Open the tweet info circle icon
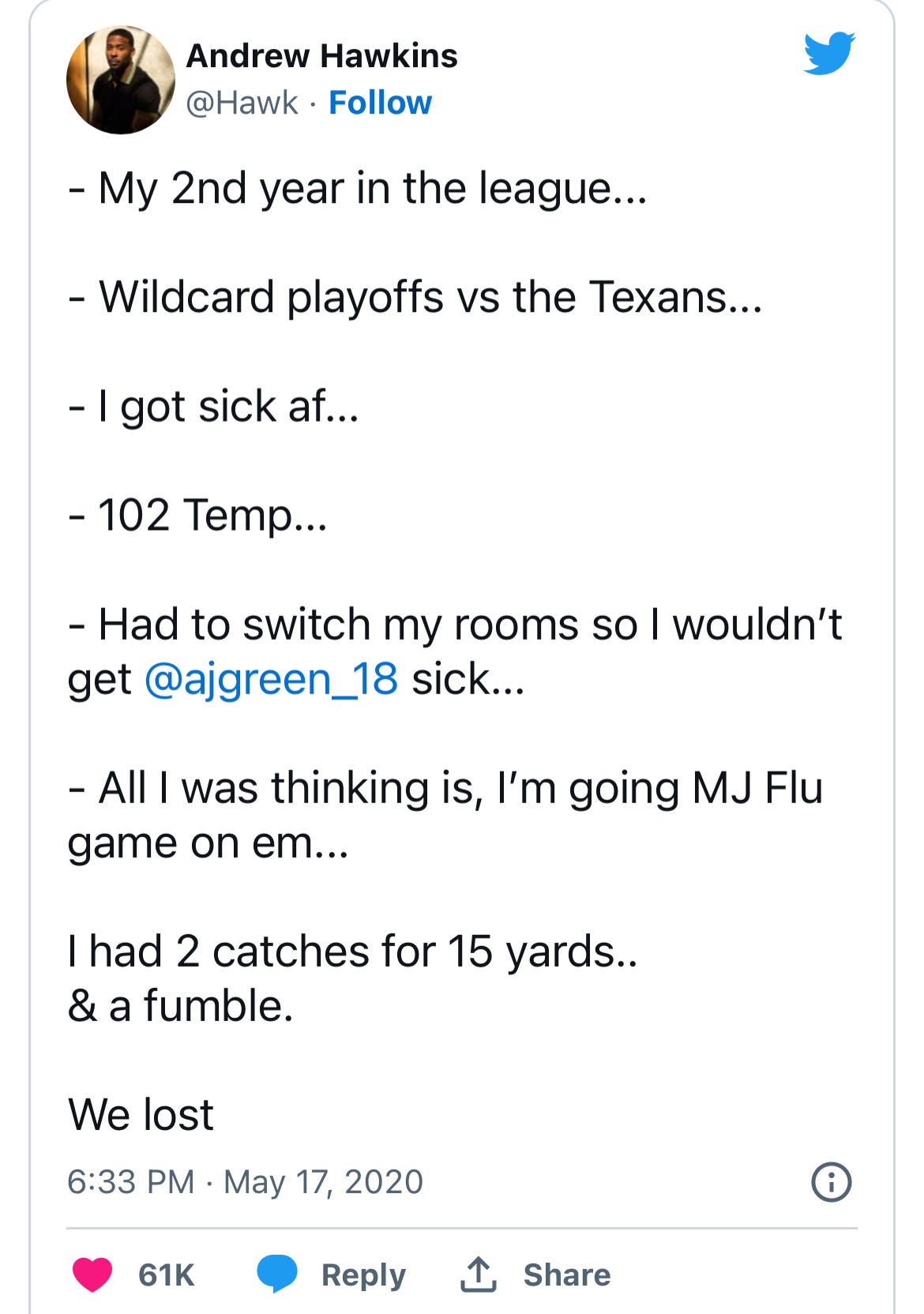 (831, 1182)
